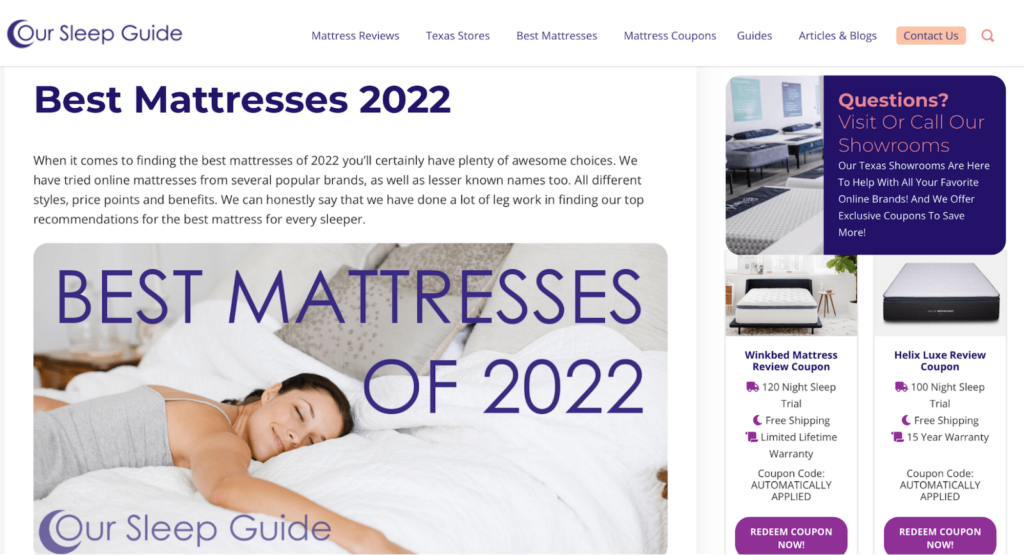Redeem the Helix Luxe coupon now
1024x555 pixels.
[x=940, y=537]
